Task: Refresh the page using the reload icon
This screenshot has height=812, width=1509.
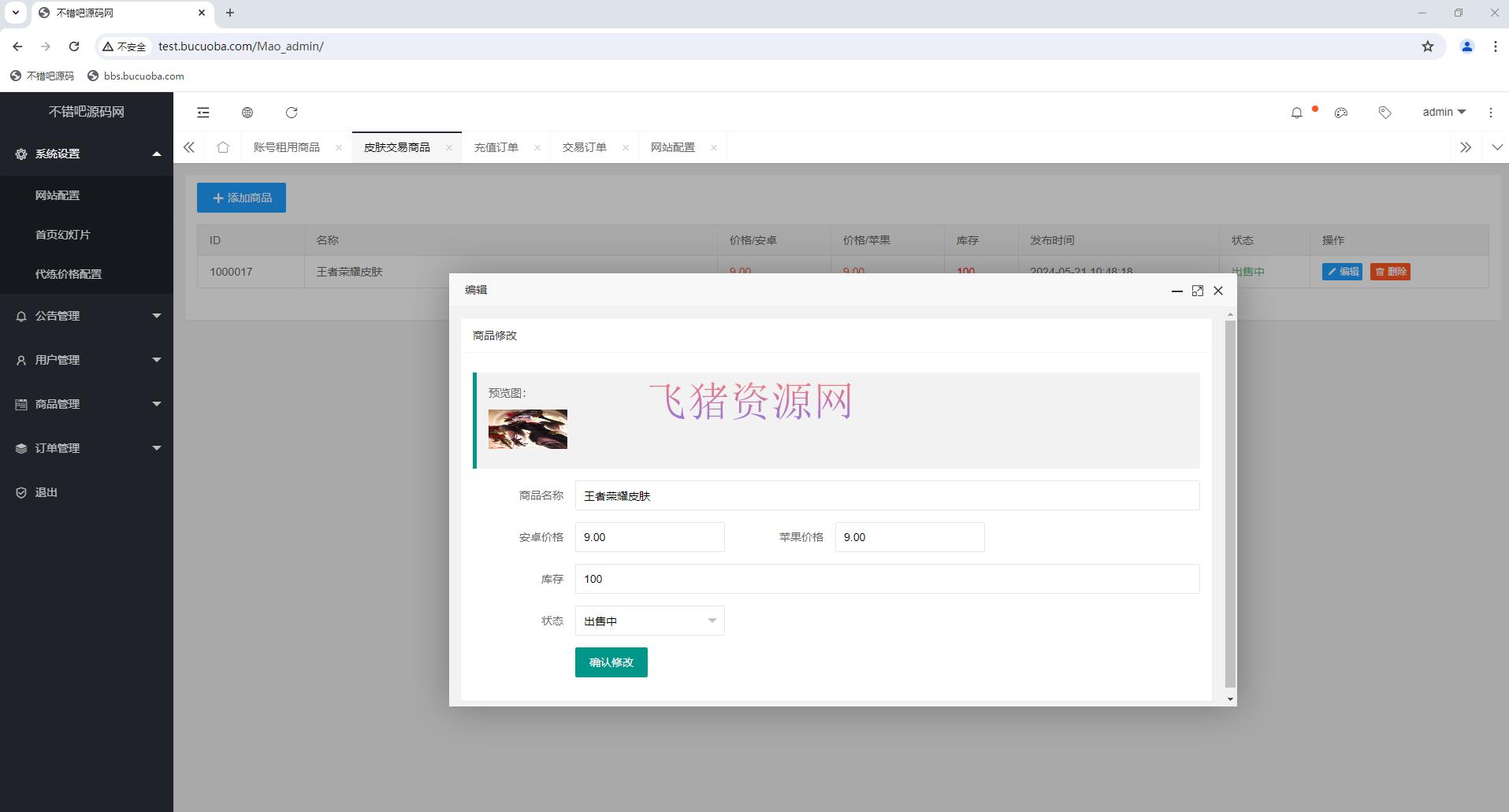Action: [x=292, y=113]
